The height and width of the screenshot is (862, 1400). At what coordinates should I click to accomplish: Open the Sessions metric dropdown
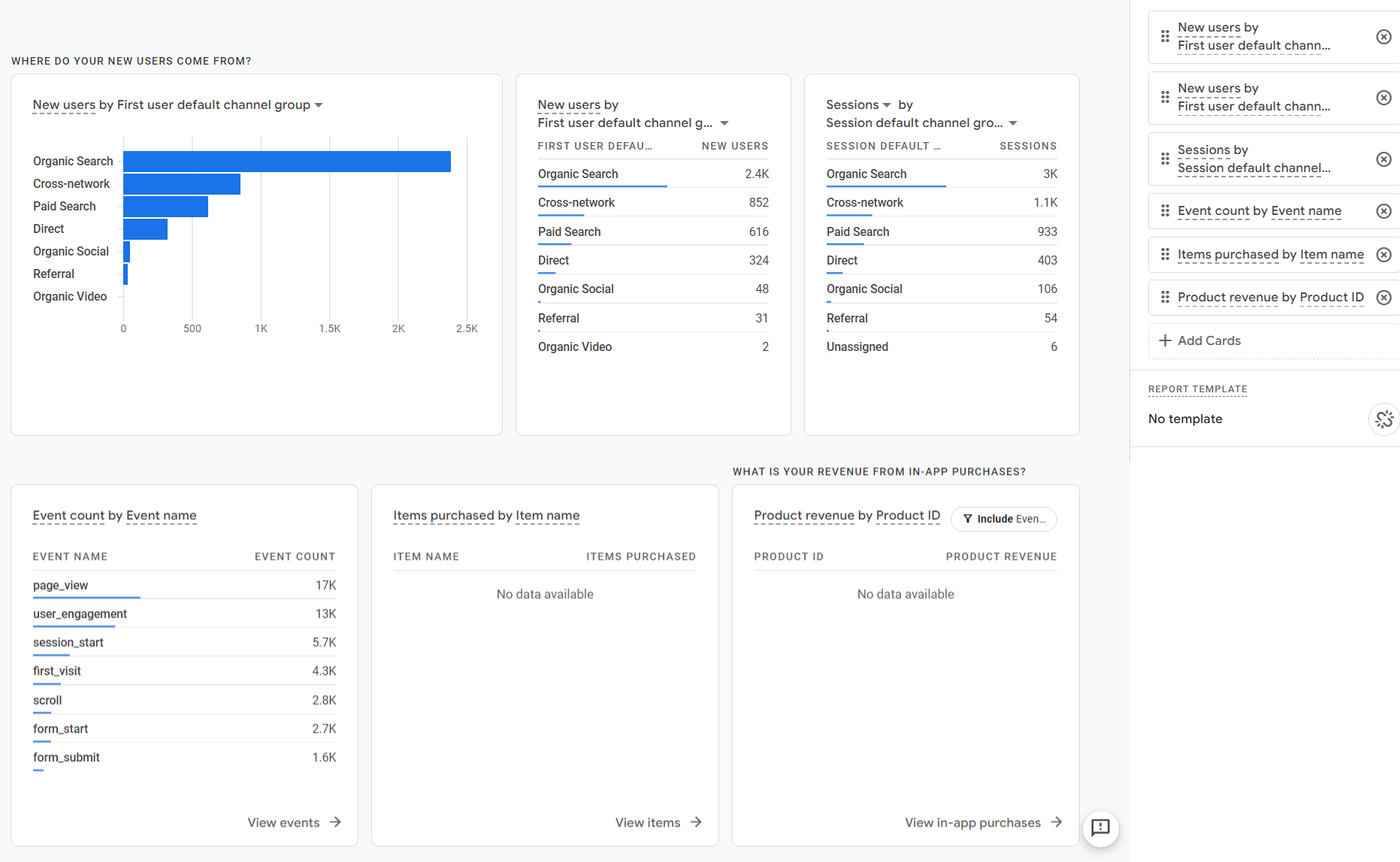coord(887,104)
